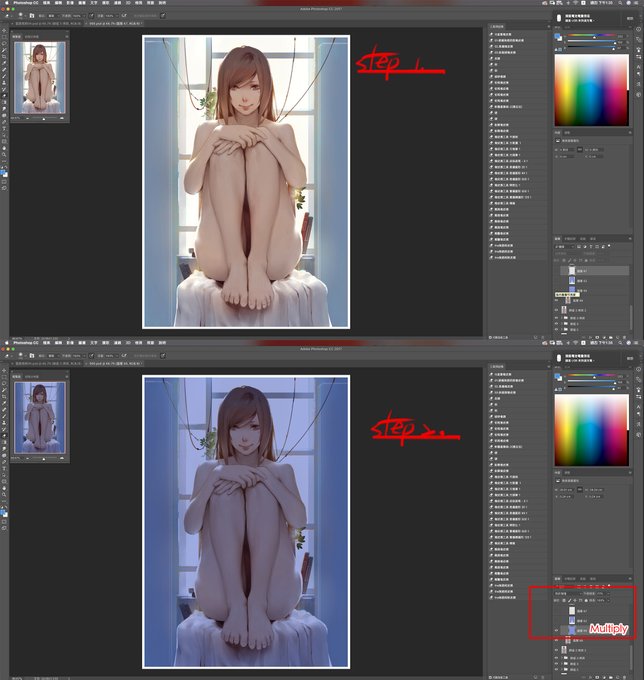Click inside the color spectrum picker of top Color panel

pyautogui.click(x=592, y=90)
